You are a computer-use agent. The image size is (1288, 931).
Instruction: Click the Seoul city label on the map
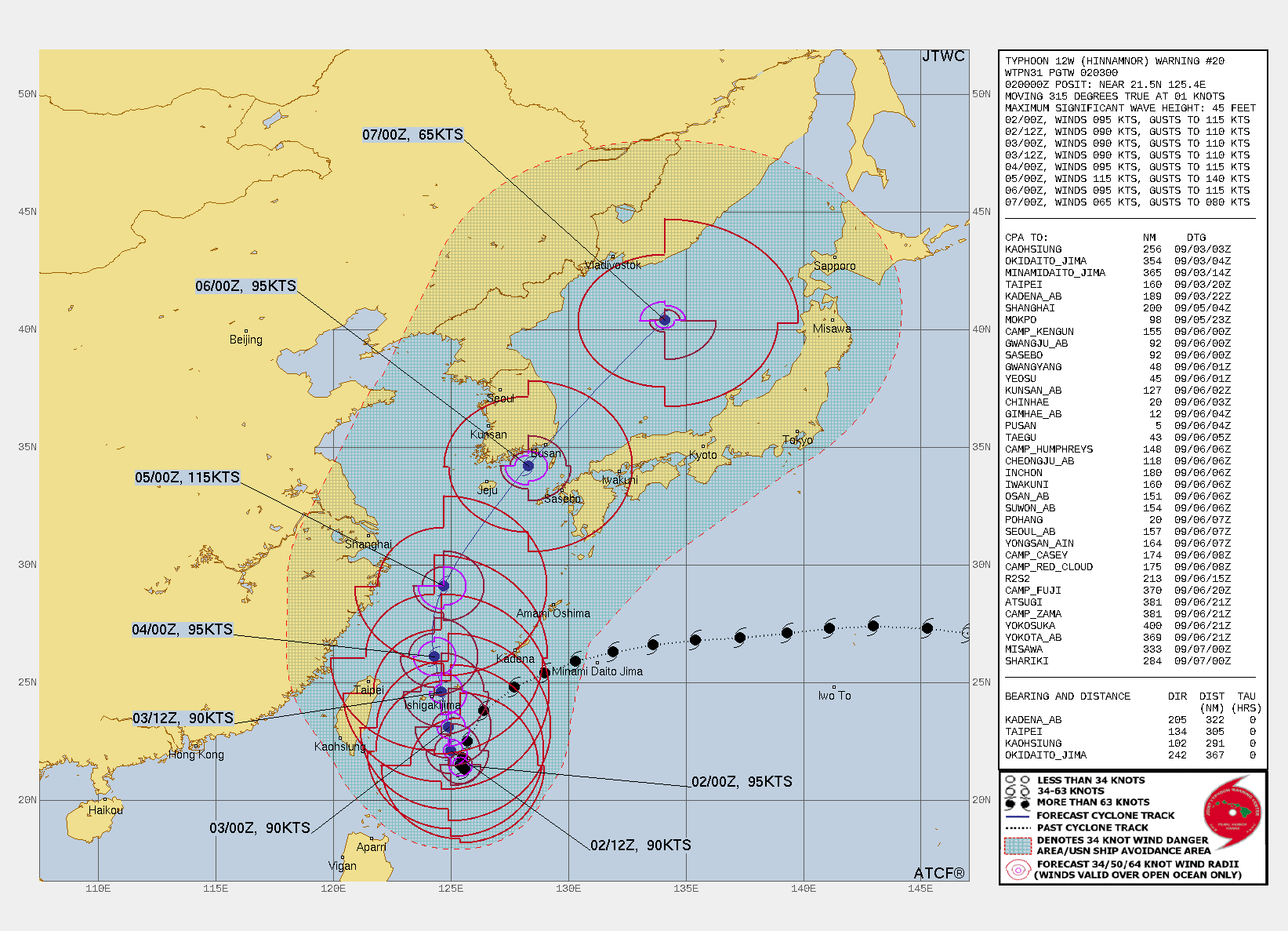pyautogui.click(x=500, y=398)
